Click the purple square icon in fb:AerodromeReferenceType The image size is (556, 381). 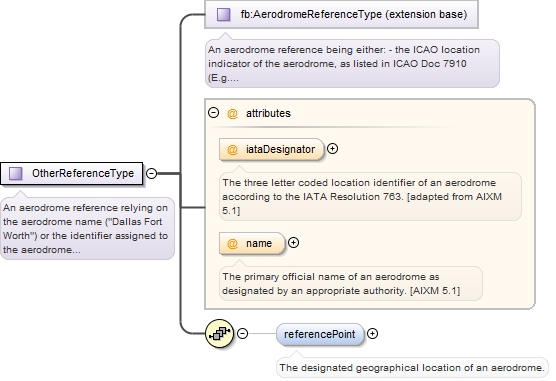[x=224, y=15]
